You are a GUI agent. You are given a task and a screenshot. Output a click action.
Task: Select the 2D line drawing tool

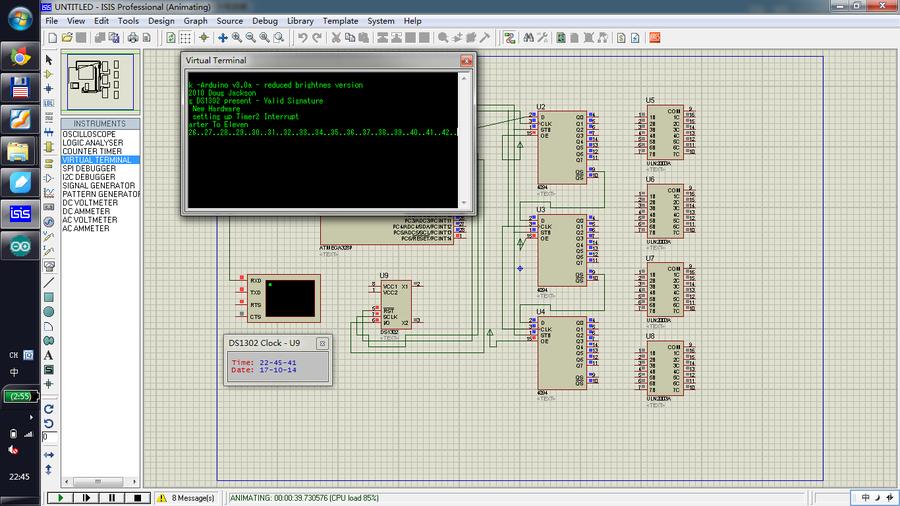coord(49,282)
